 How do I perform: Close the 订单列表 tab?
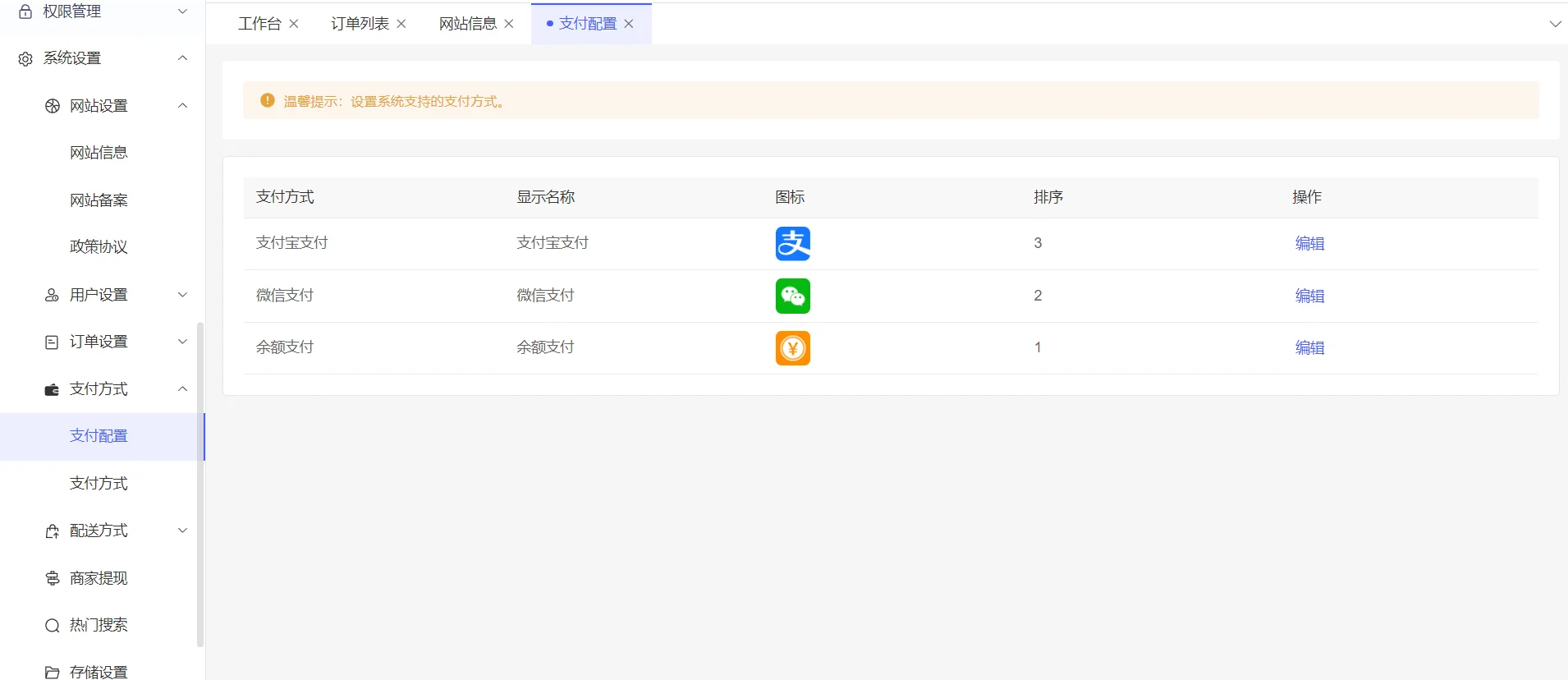point(401,24)
